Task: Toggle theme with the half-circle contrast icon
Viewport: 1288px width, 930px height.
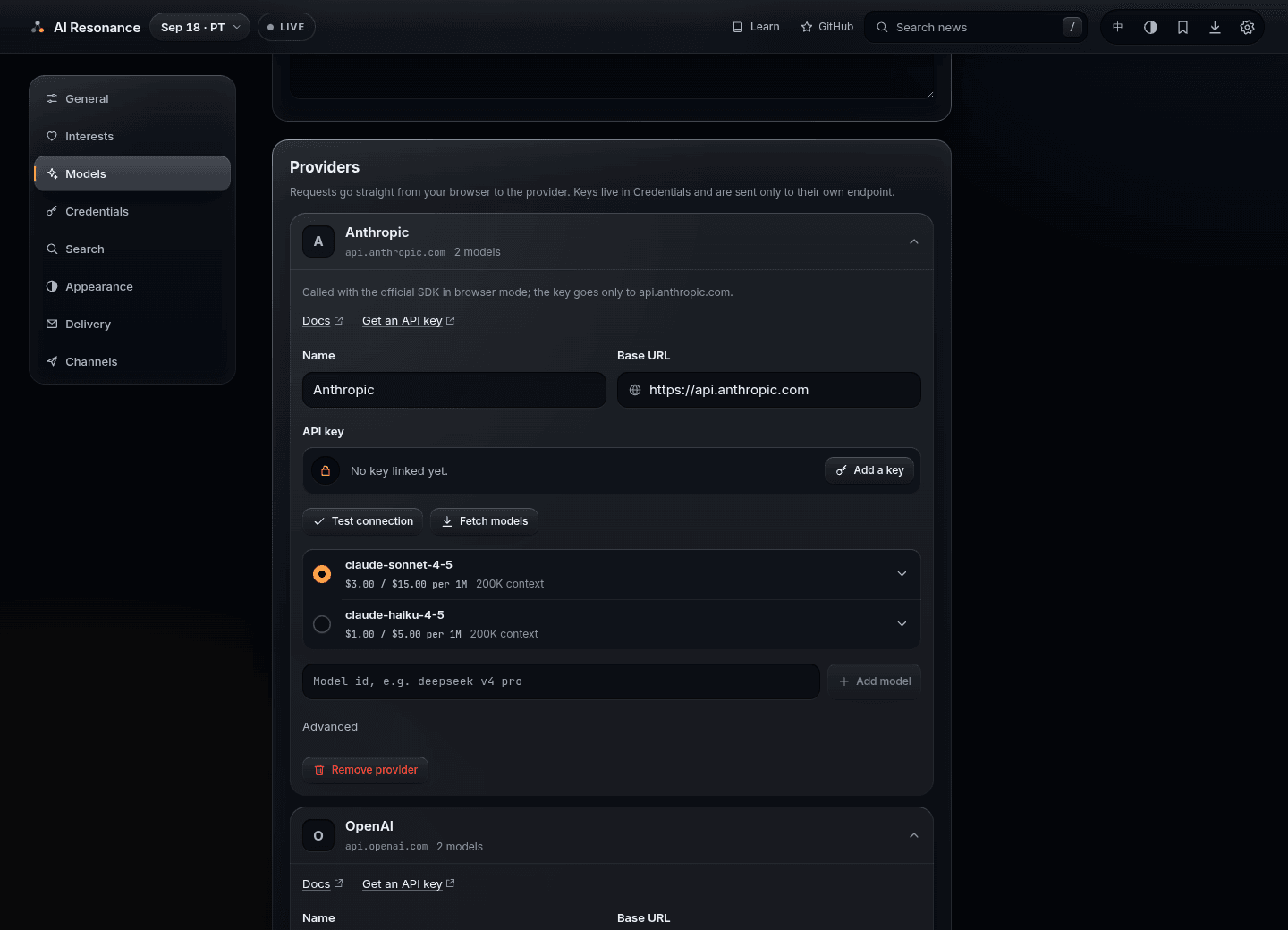Action: (1150, 27)
